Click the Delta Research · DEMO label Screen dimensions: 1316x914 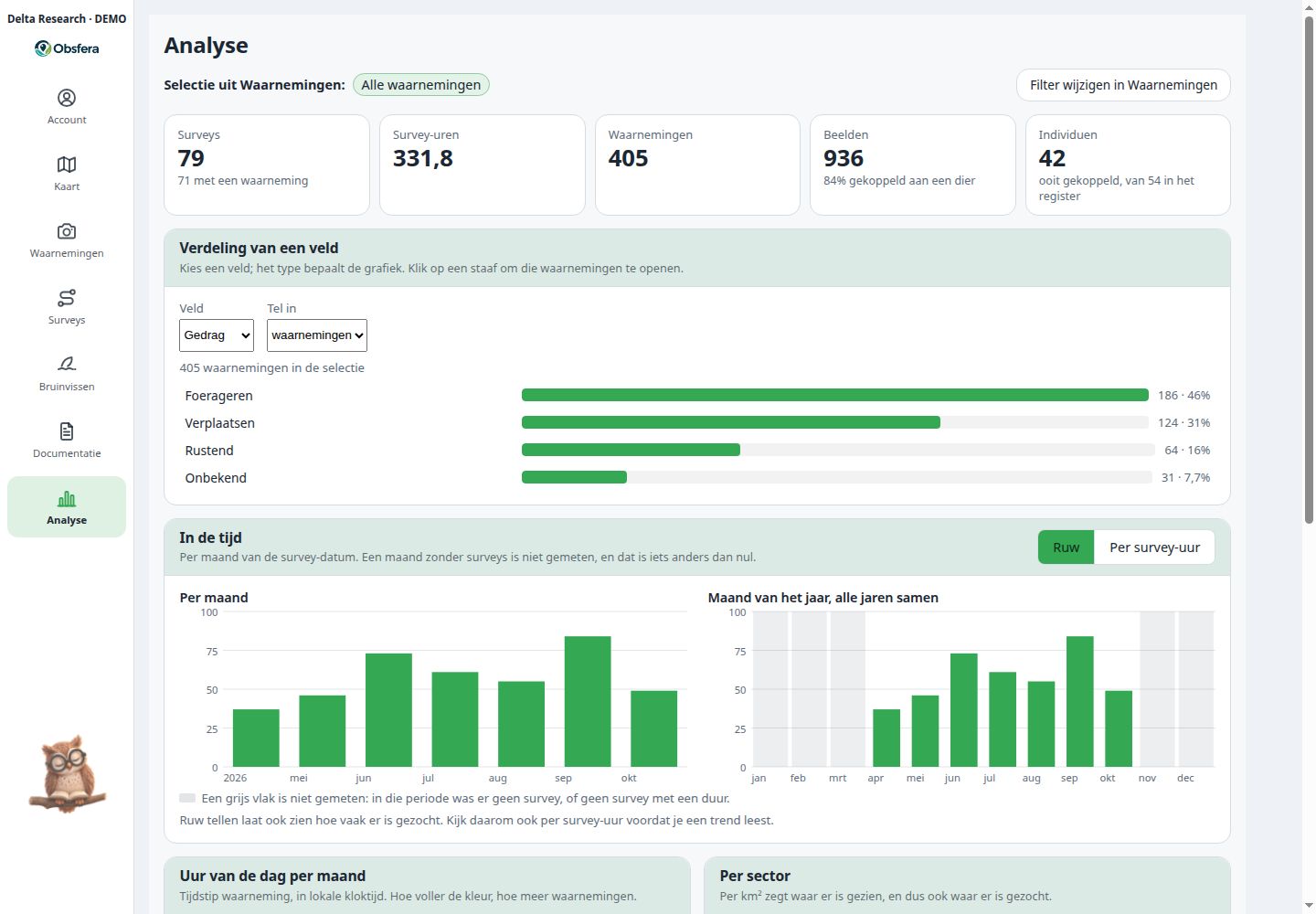point(67,18)
